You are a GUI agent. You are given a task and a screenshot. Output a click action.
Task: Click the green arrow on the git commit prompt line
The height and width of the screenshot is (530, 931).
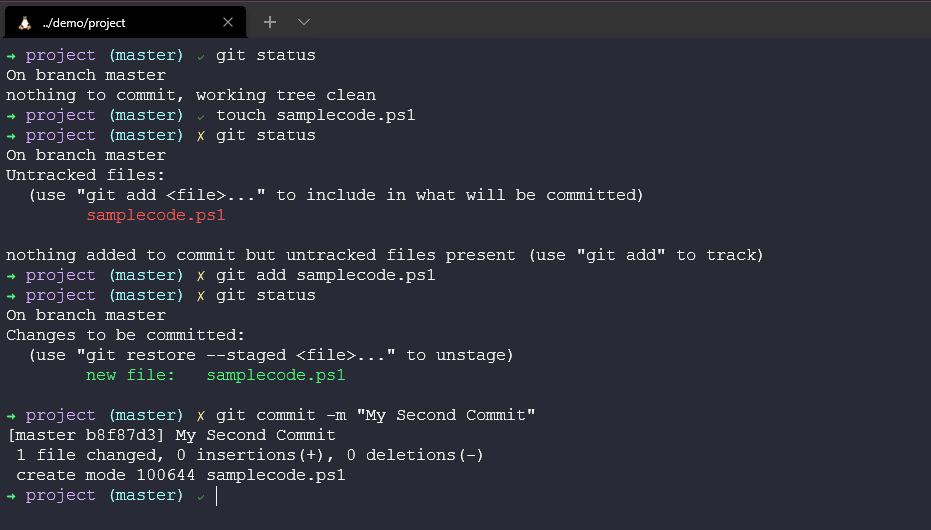(x=11, y=416)
